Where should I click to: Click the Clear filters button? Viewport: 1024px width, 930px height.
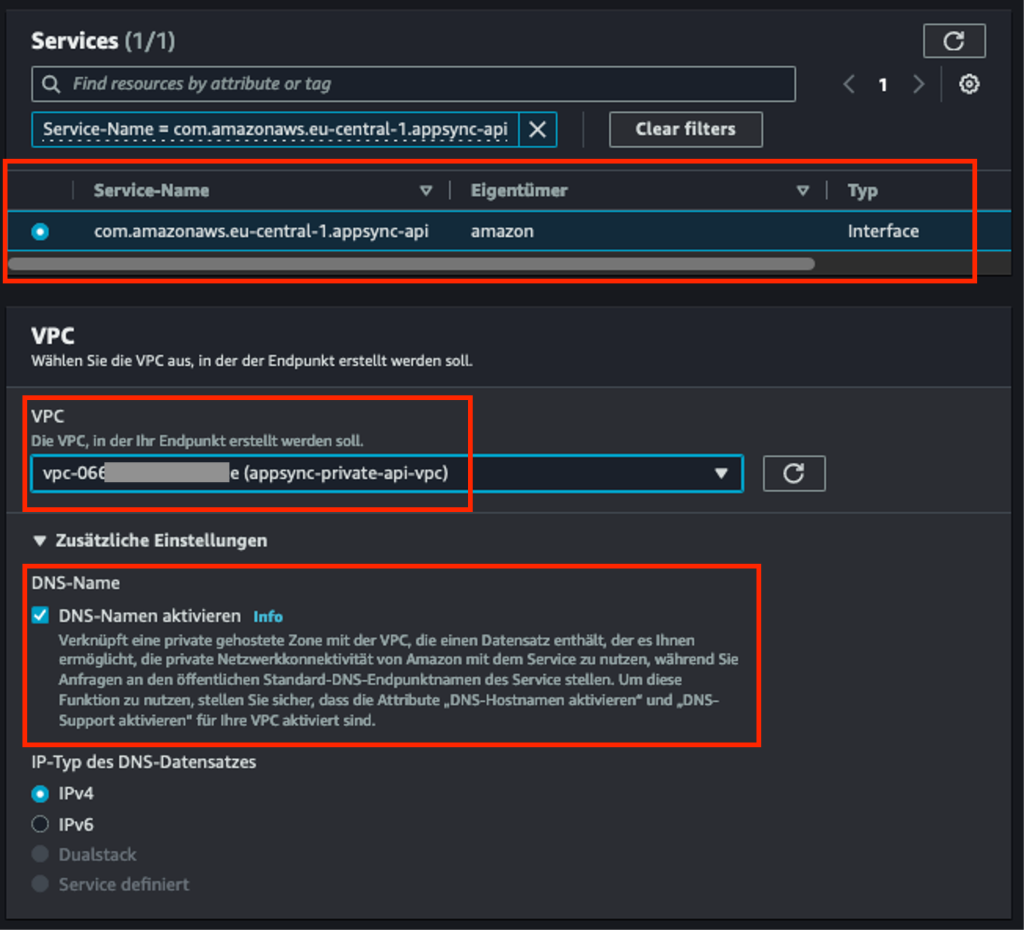(x=685, y=129)
